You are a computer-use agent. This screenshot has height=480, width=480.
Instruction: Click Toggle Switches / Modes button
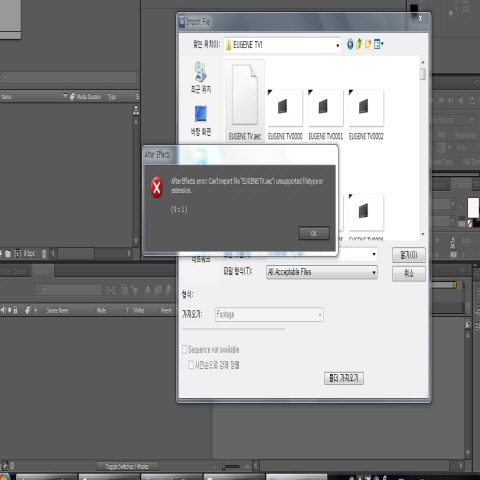[x=127, y=466]
